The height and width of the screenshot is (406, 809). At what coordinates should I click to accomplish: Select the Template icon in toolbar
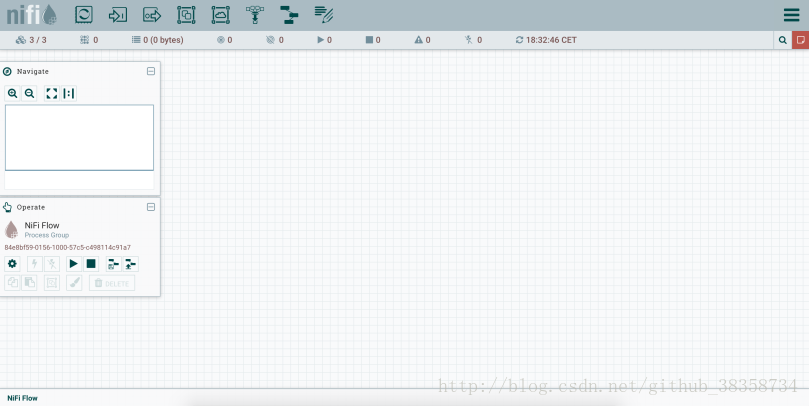pyautogui.click(x=289, y=15)
